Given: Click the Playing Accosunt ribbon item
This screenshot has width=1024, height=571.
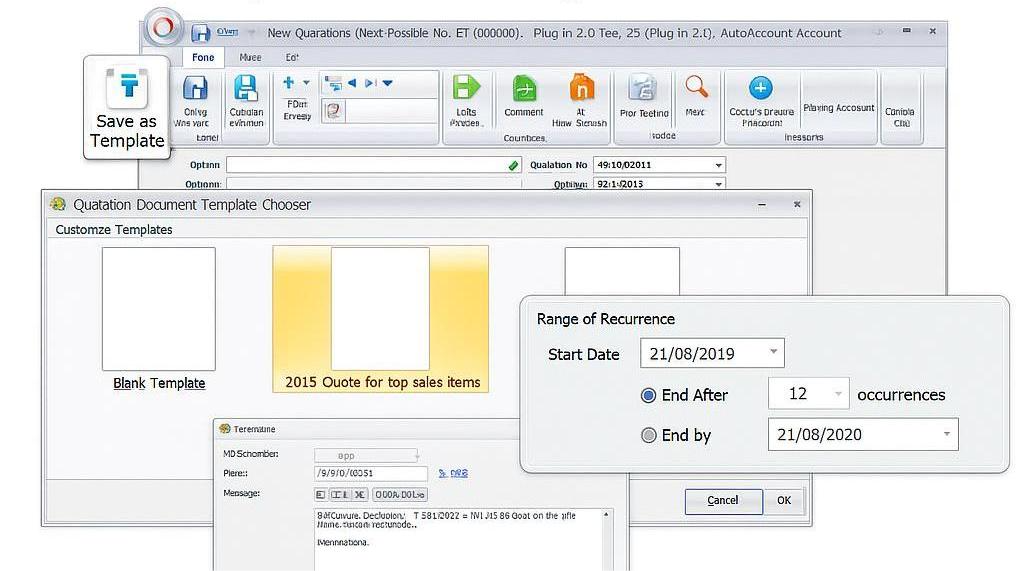Looking at the screenshot, I should [839, 108].
